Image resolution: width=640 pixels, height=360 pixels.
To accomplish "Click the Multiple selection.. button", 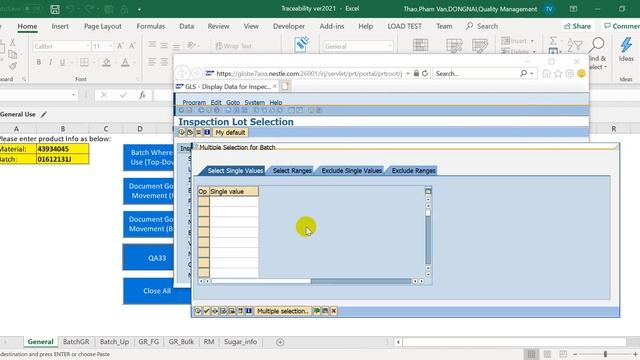I will pyautogui.click(x=282, y=311).
